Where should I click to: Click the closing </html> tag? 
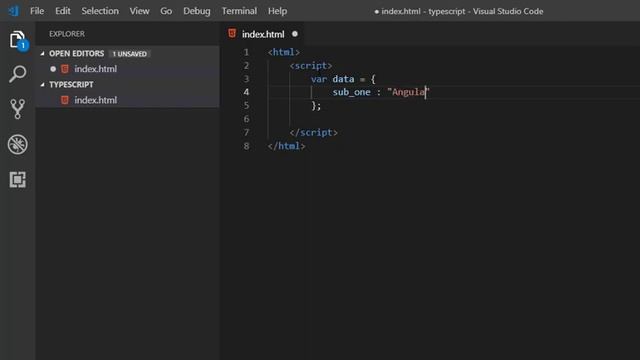click(287, 146)
